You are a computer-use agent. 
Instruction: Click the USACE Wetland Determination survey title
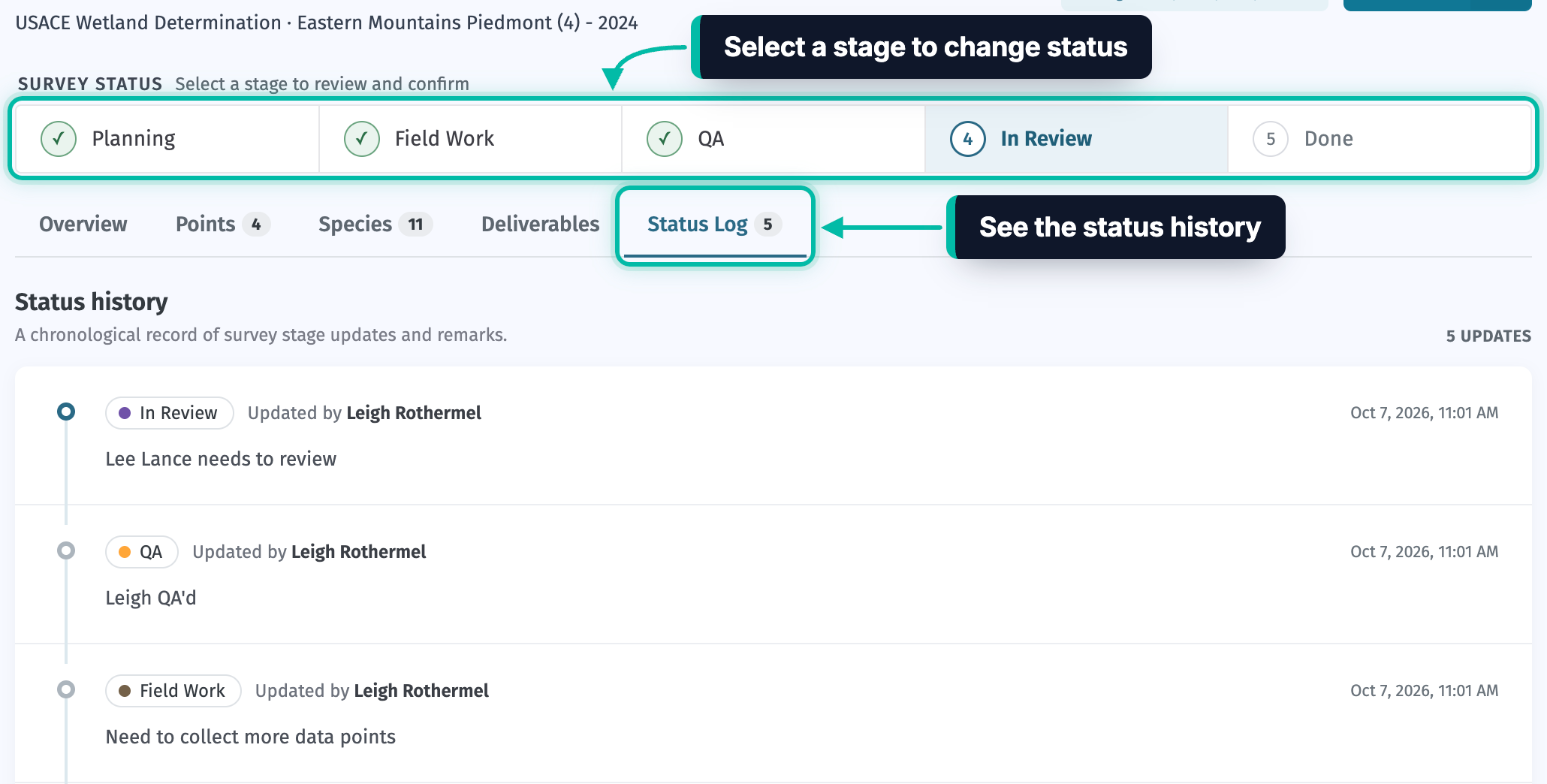click(327, 22)
